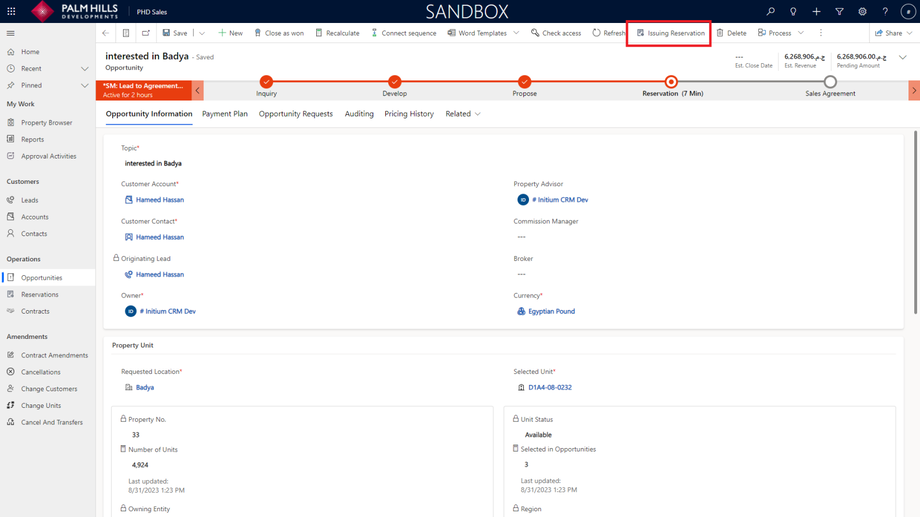Click the Share button
The width and height of the screenshot is (920, 517).
894,33
